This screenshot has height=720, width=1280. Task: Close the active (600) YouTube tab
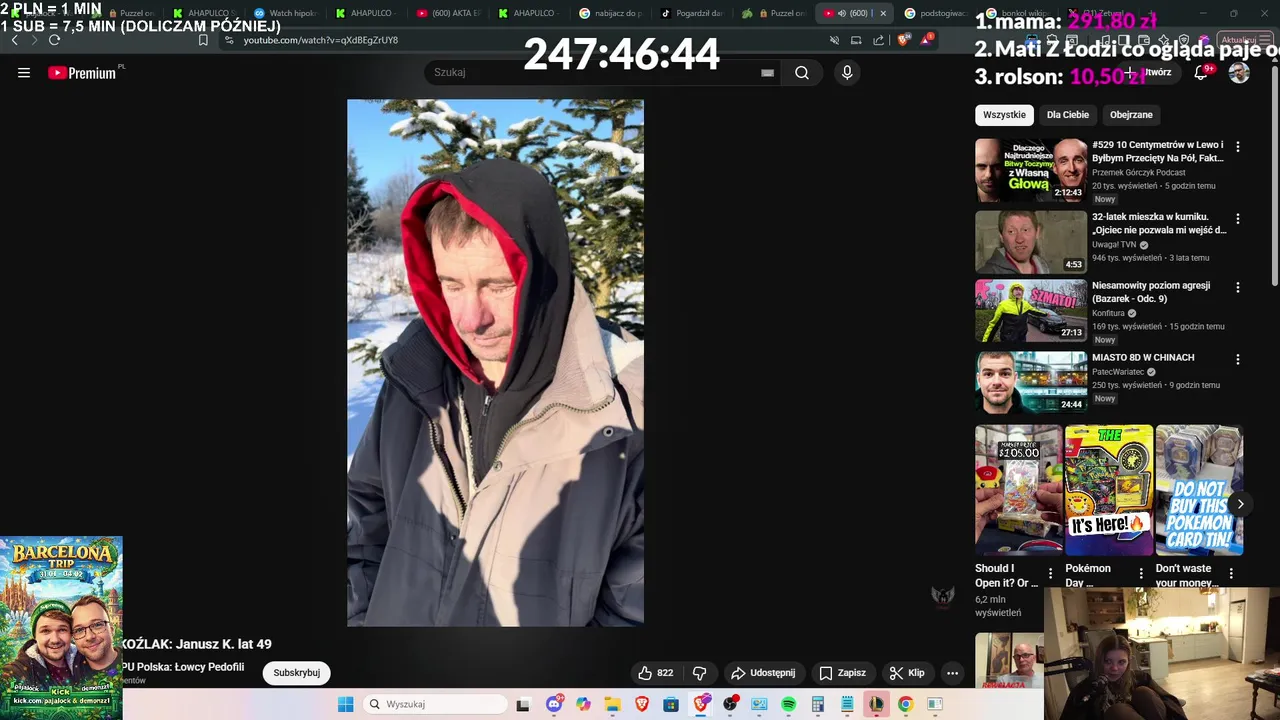click(883, 13)
